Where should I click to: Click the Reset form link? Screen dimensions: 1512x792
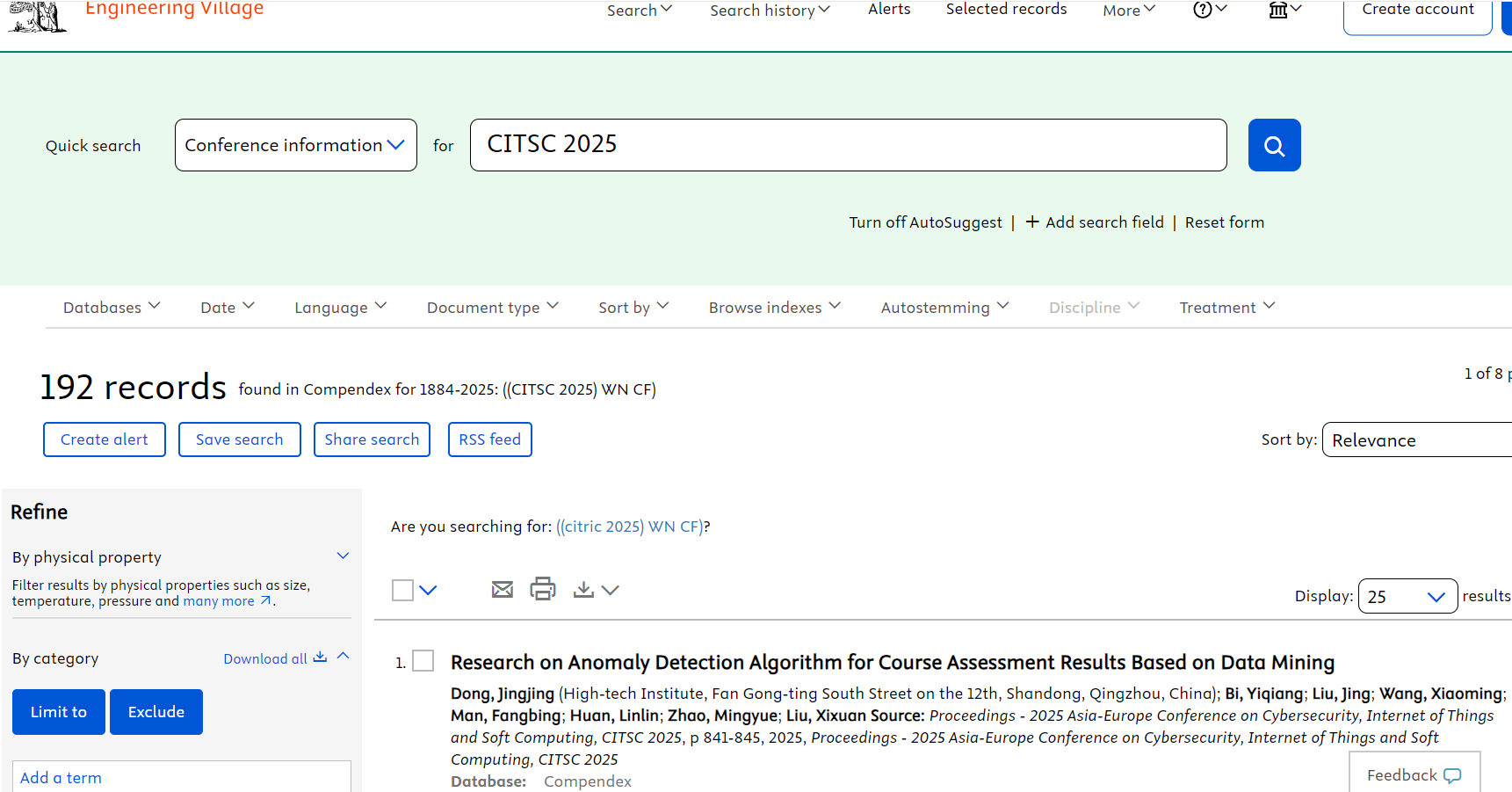(x=1225, y=222)
